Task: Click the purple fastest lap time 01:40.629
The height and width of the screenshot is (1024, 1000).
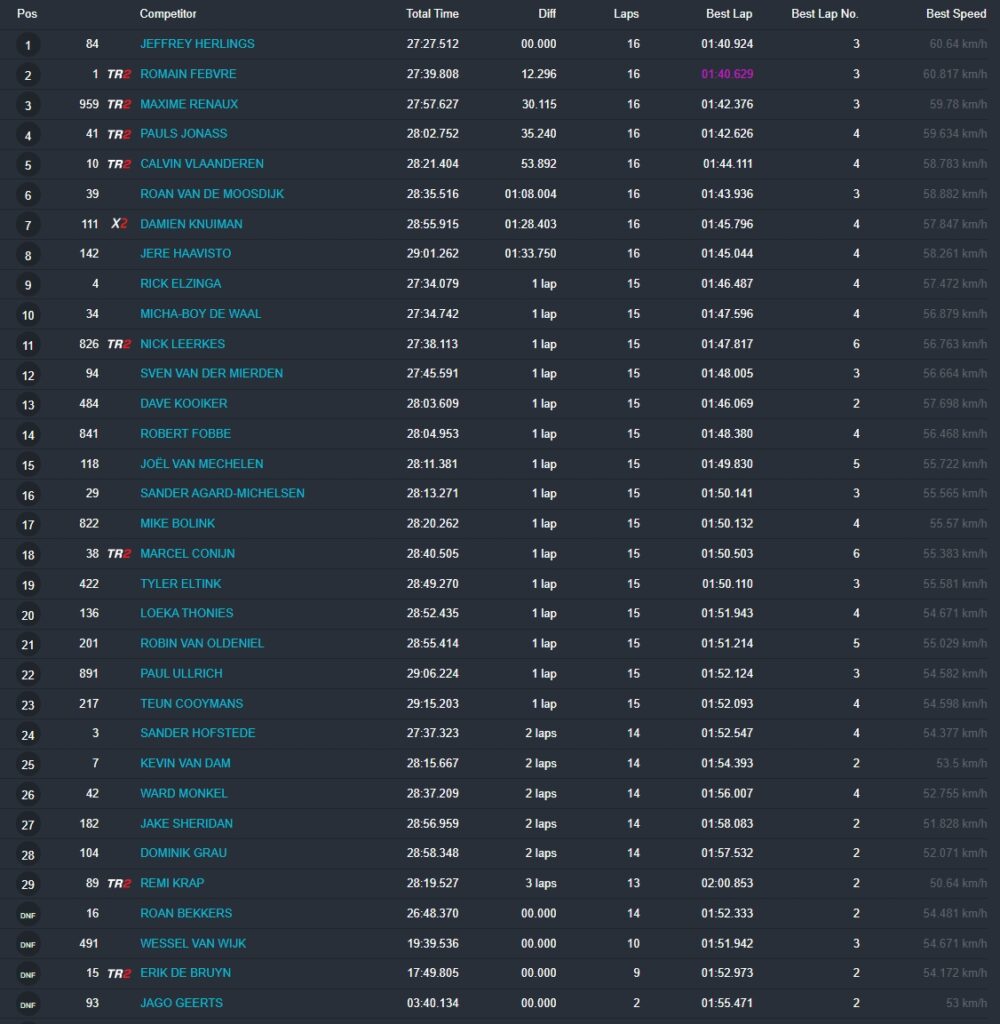Action: 727,74
